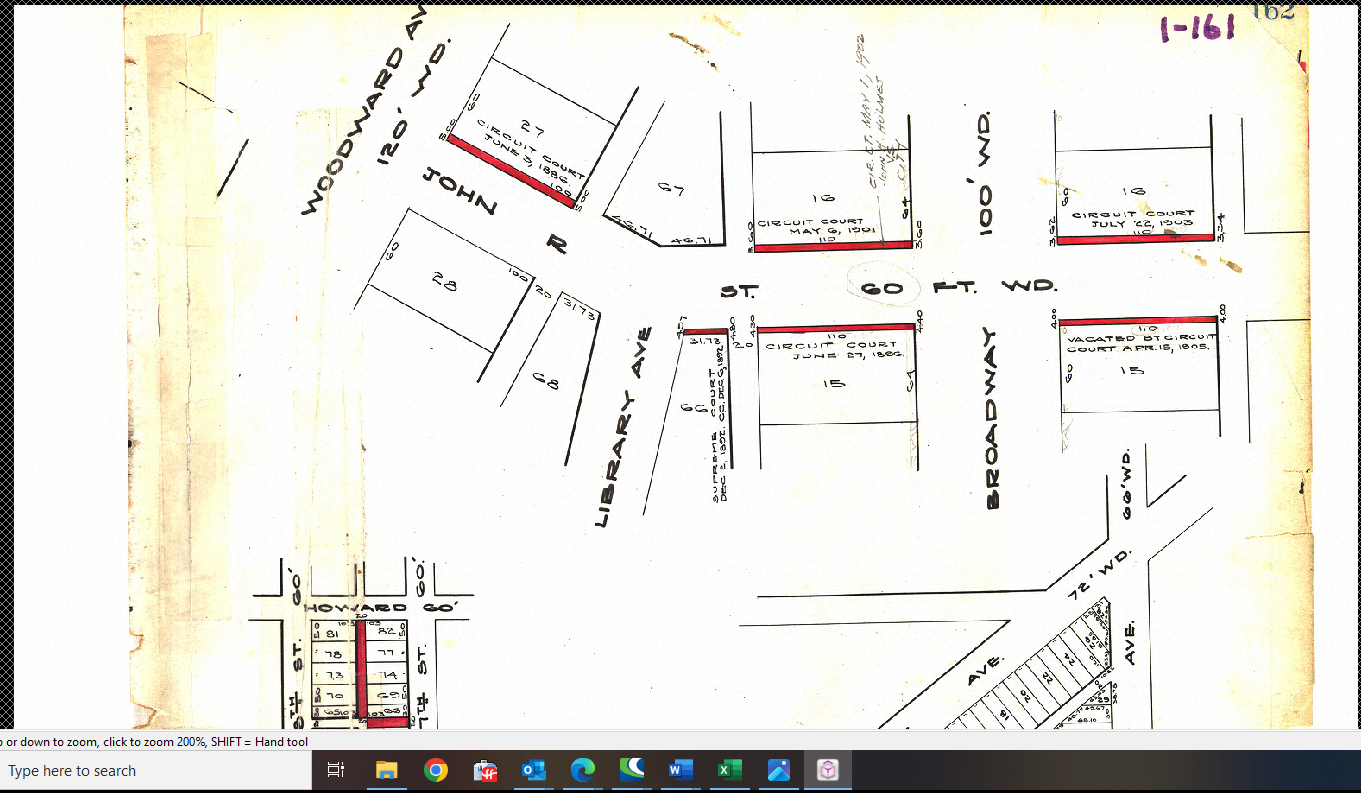Open Task View from the taskbar
Image resolution: width=1361 pixels, height=794 pixels.
coord(336,770)
